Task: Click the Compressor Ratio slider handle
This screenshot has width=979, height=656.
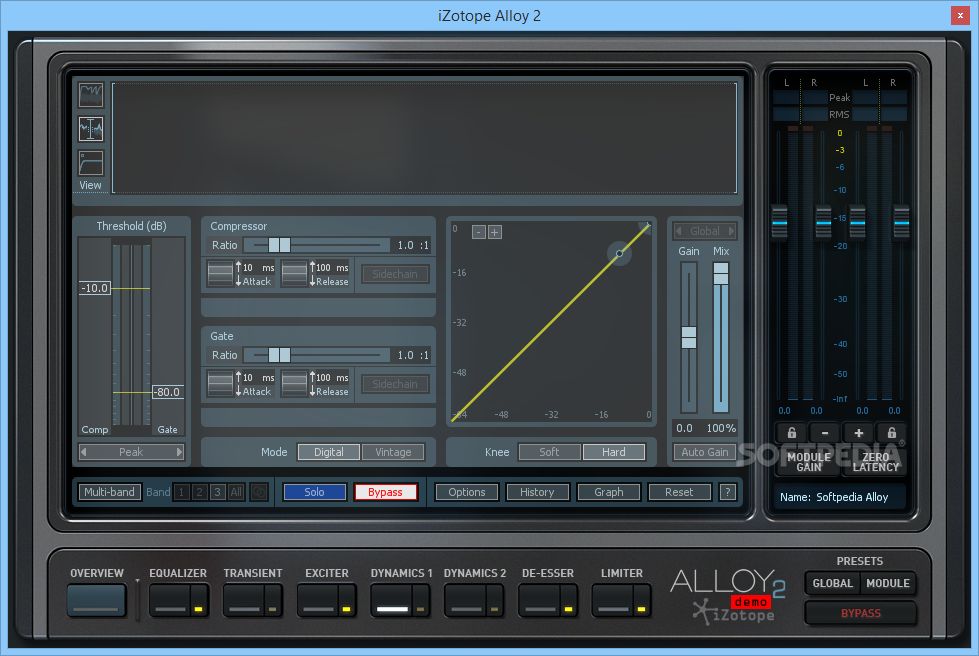Action: click(279, 245)
